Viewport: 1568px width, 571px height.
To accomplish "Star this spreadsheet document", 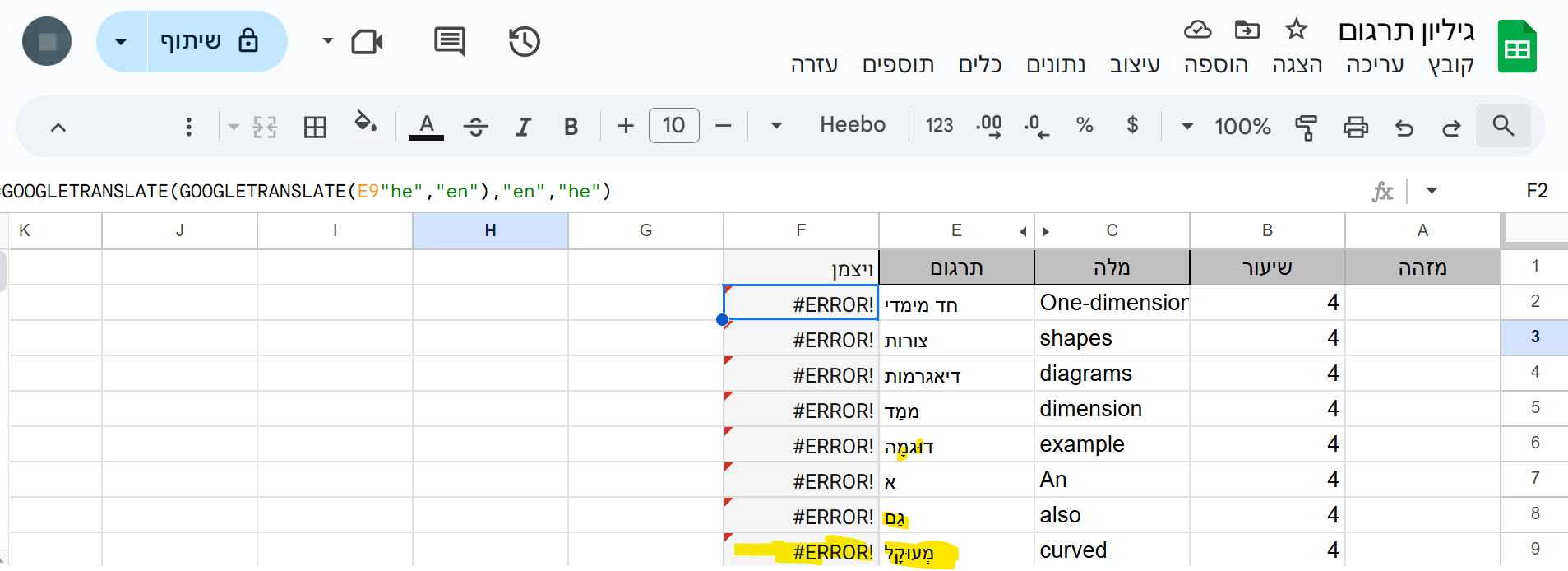I will tap(1296, 30).
